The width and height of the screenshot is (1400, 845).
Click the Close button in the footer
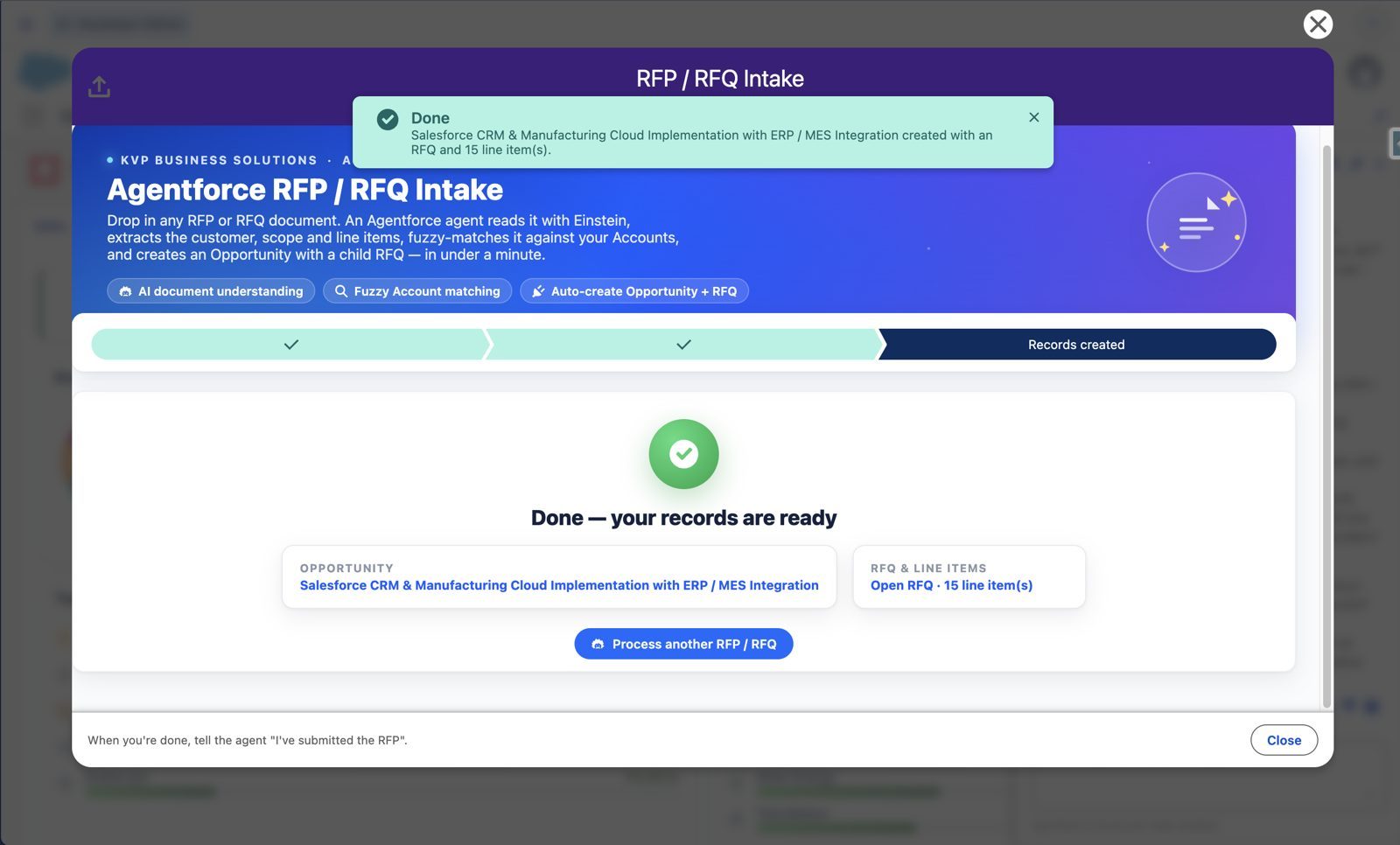coord(1284,740)
